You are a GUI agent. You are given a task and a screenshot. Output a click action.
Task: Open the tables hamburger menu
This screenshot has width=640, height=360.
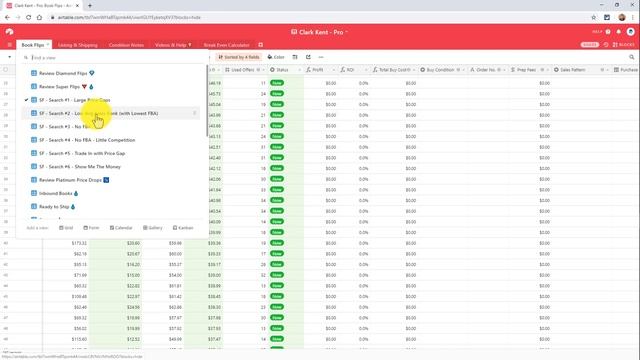coord(9,45)
